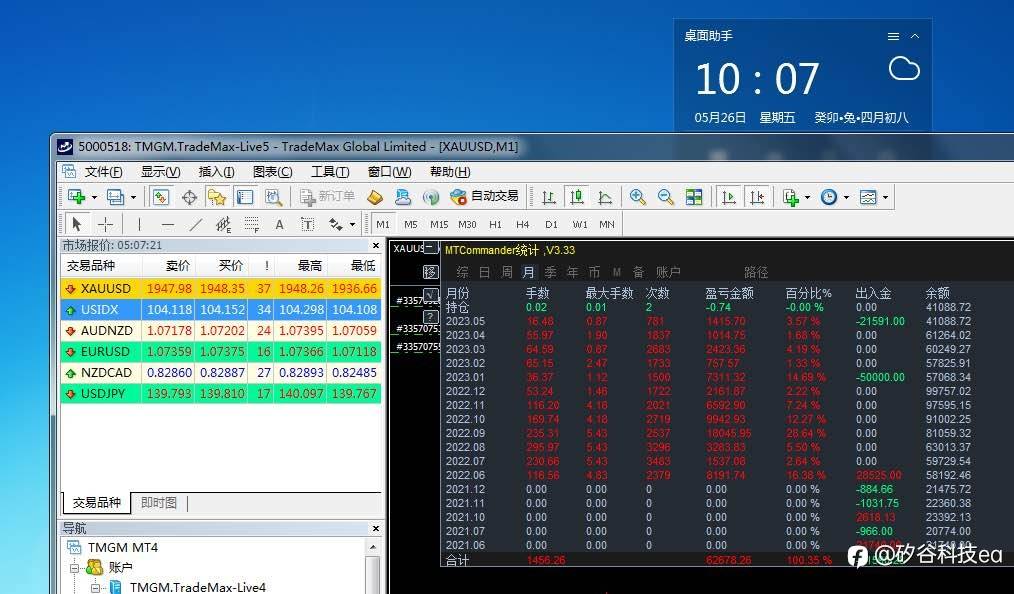Expand the Templates dropdown arrow
Screen dimensions: 1014x594
click(885, 197)
